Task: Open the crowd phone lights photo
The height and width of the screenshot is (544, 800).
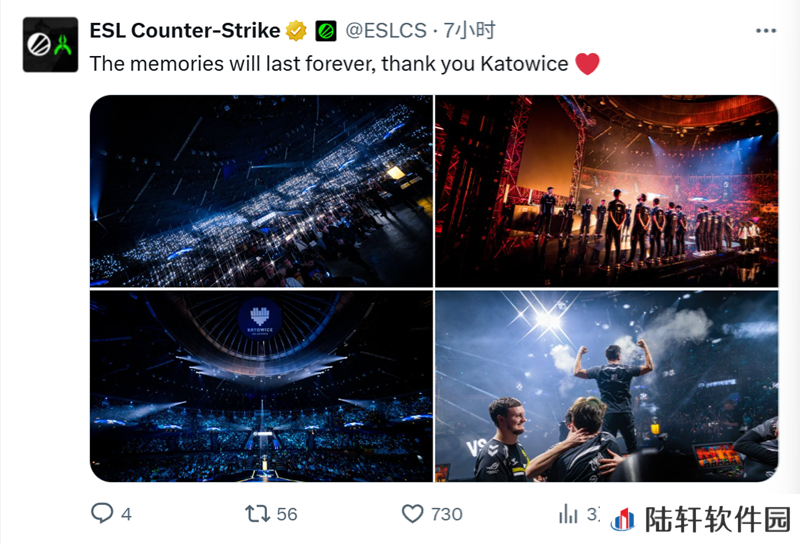Action: [261, 191]
